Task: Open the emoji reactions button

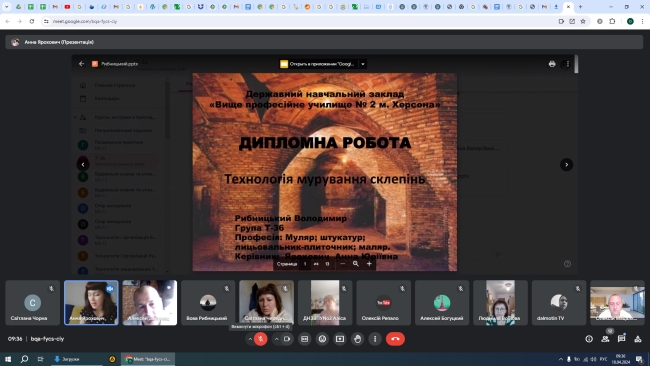Action: point(323,339)
